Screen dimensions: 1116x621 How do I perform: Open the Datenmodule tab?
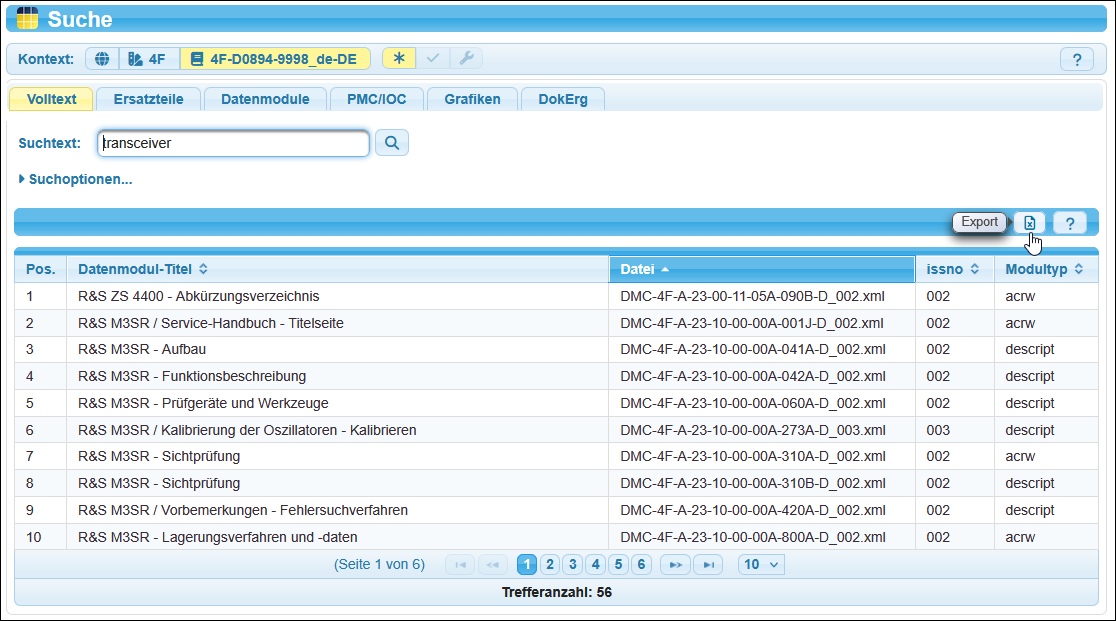[265, 99]
